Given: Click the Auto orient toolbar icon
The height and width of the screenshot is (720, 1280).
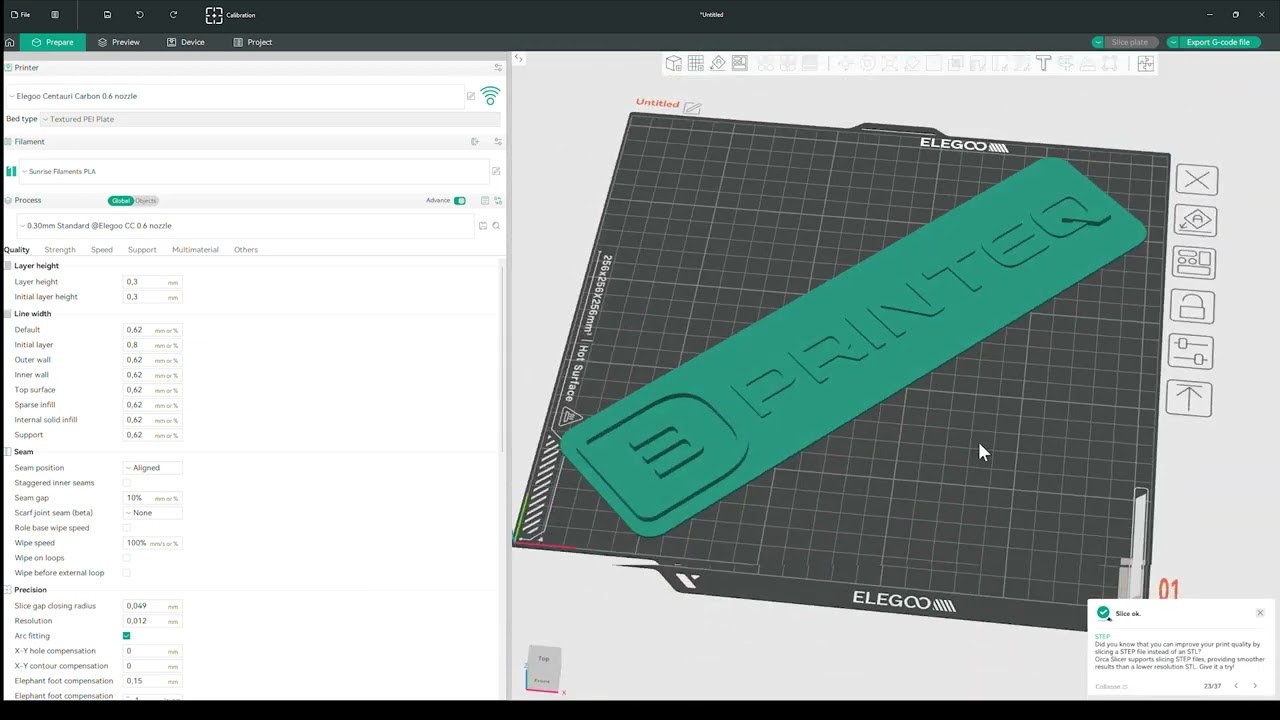Looking at the screenshot, I should (x=718, y=63).
